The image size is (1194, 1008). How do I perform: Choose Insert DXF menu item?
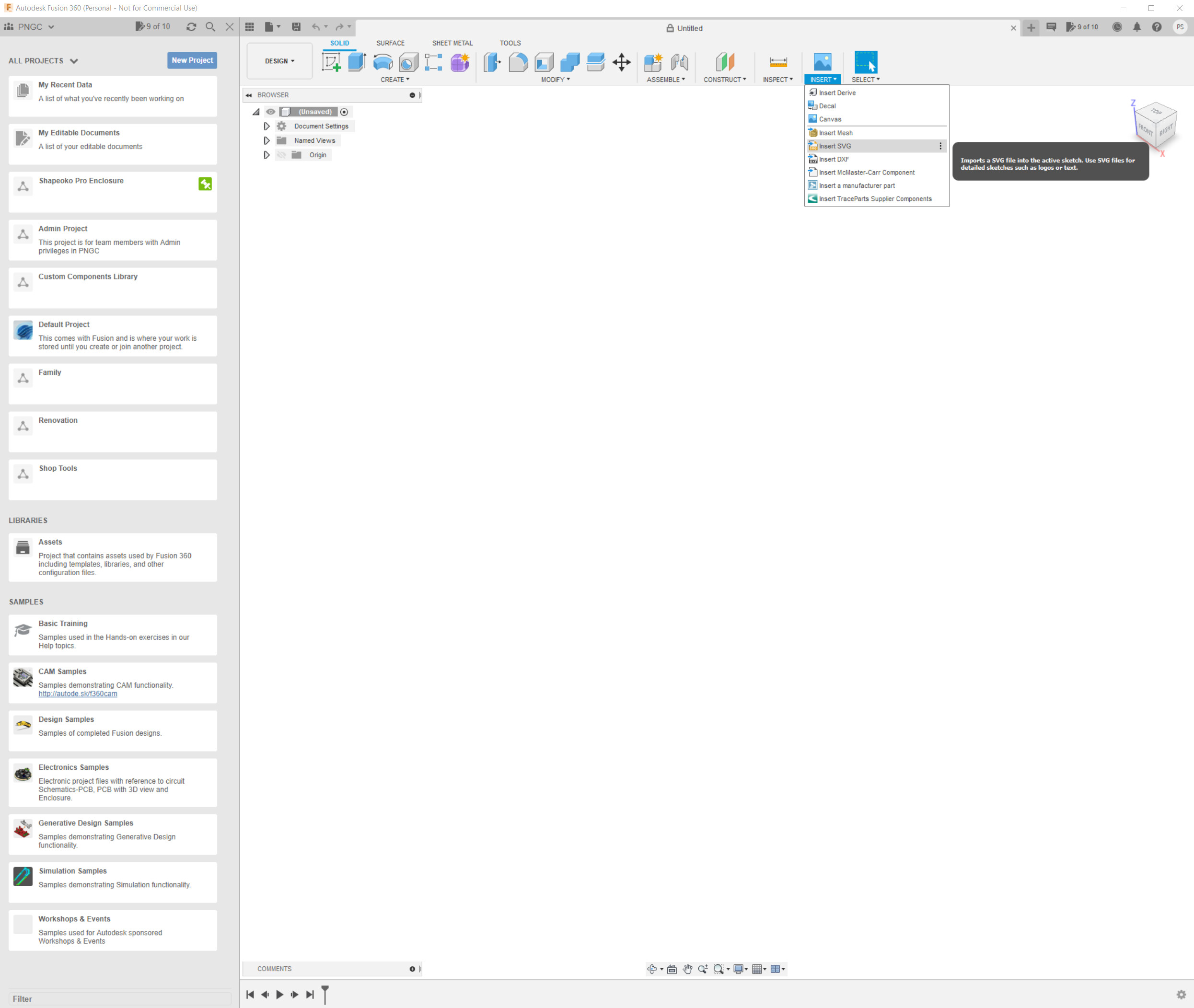click(876, 159)
